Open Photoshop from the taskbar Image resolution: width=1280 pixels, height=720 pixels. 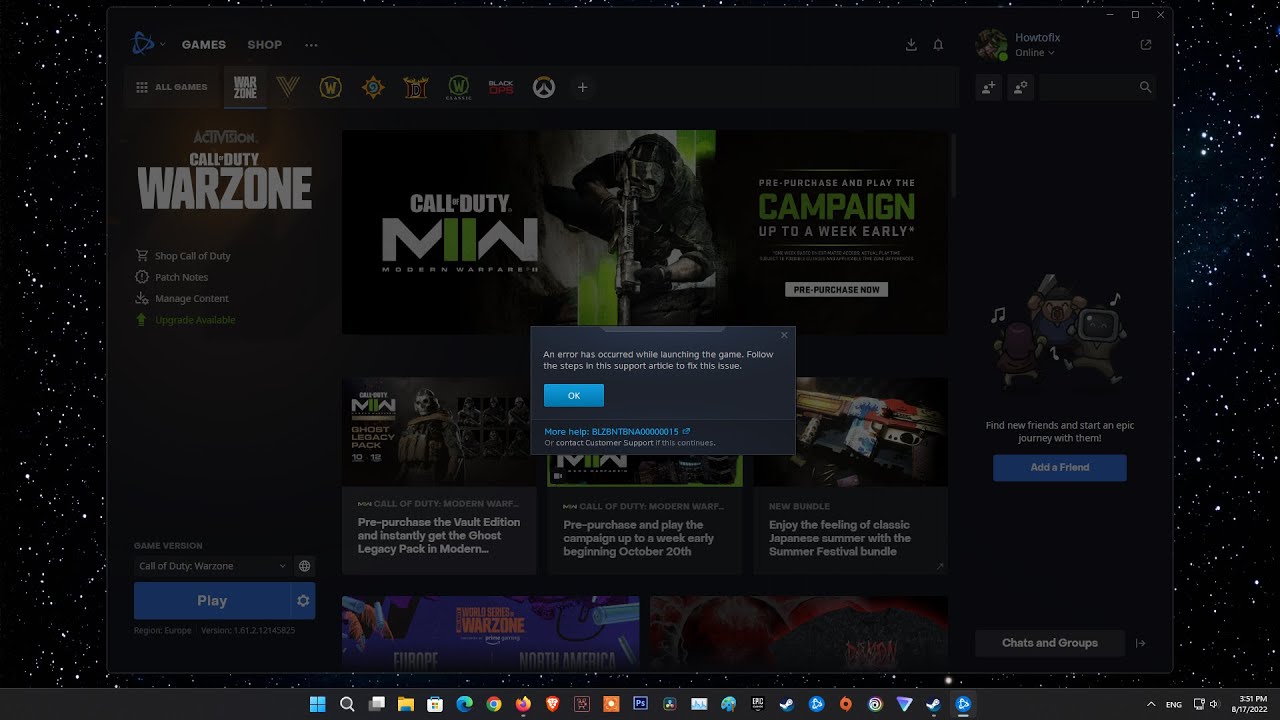coord(641,704)
